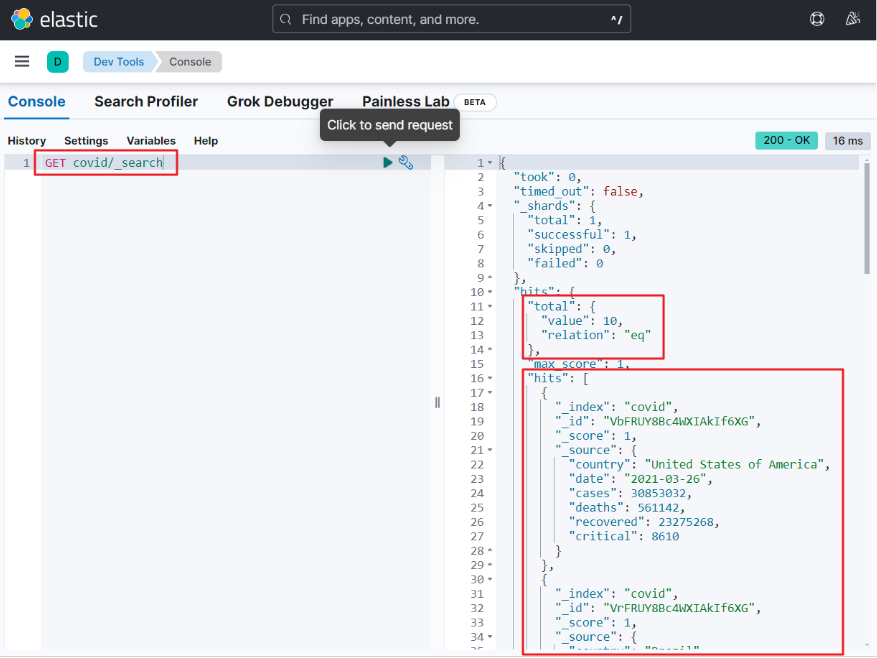Screen dimensions: 877x658
Task: Collapse the fold arrow at line 1
Action: click(490, 163)
